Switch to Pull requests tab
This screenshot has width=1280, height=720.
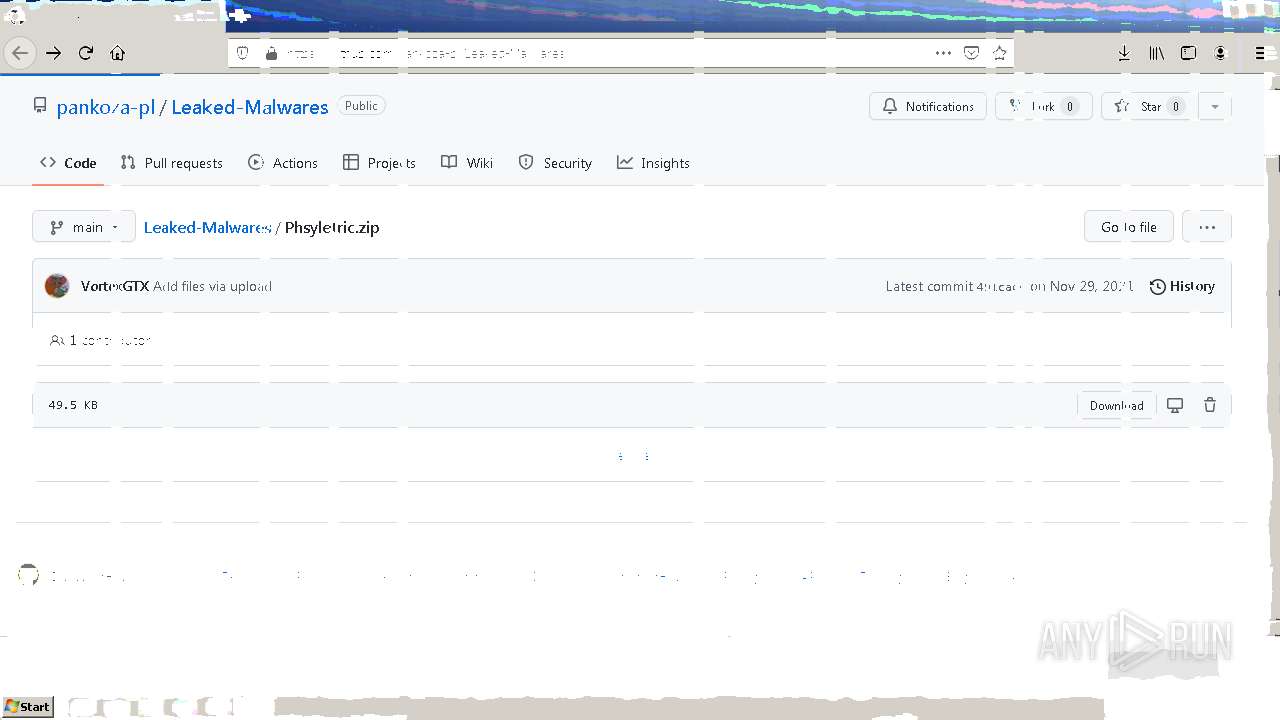[x=171, y=163]
